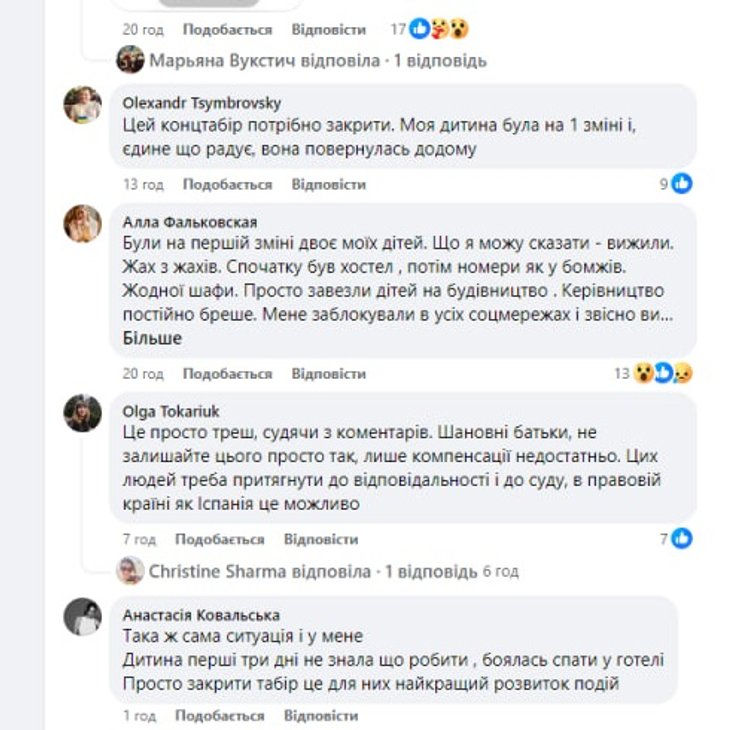Click the 13 год timestamp on Olexandr's comment

(143, 185)
